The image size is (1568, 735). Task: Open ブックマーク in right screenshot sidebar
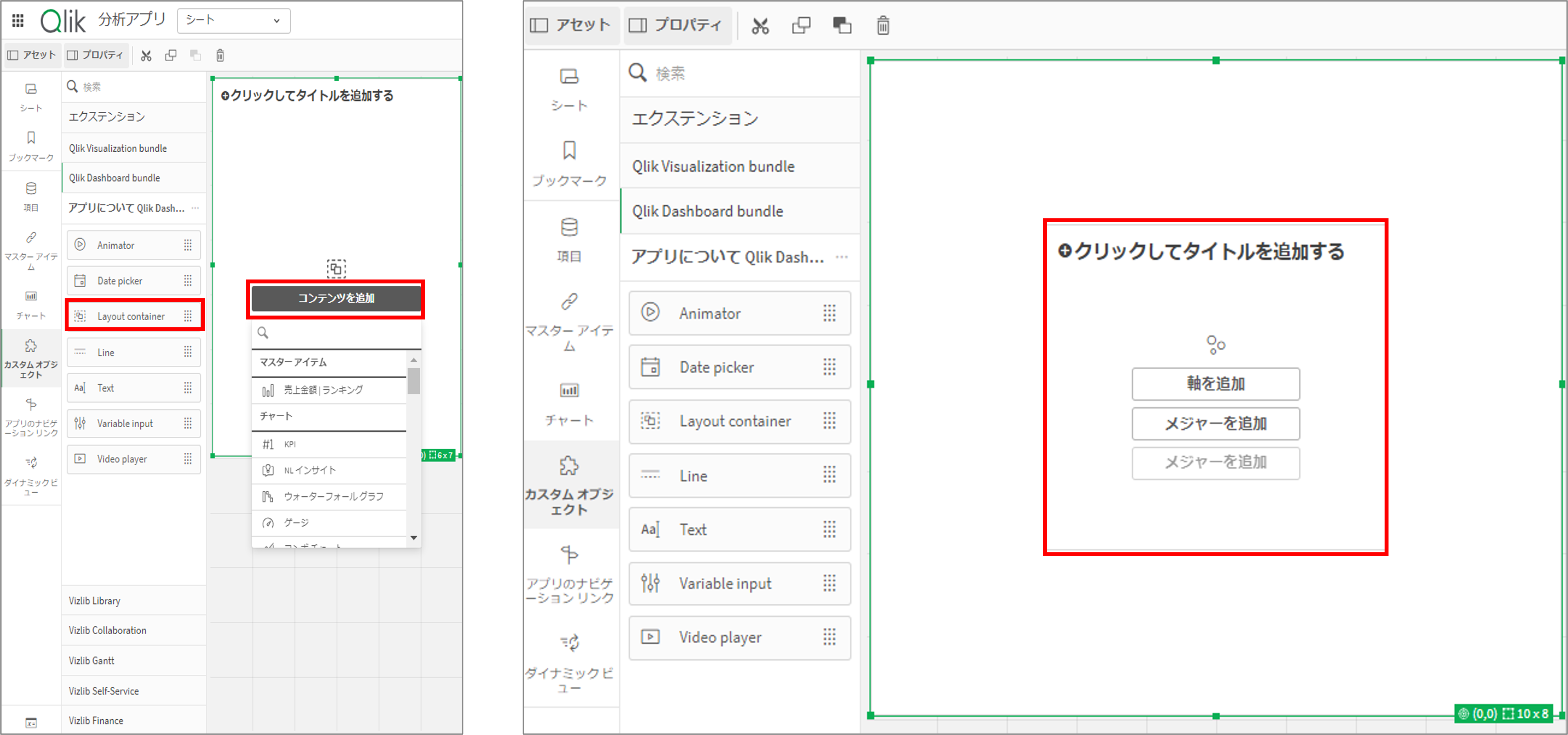(x=570, y=163)
